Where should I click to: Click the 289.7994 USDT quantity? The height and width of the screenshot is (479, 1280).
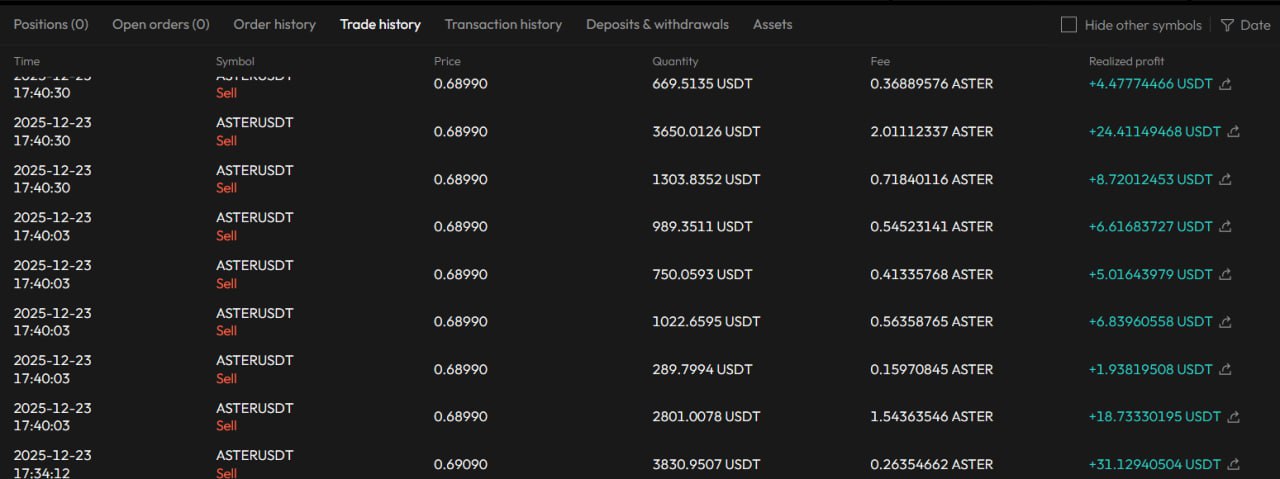click(702, 369)
